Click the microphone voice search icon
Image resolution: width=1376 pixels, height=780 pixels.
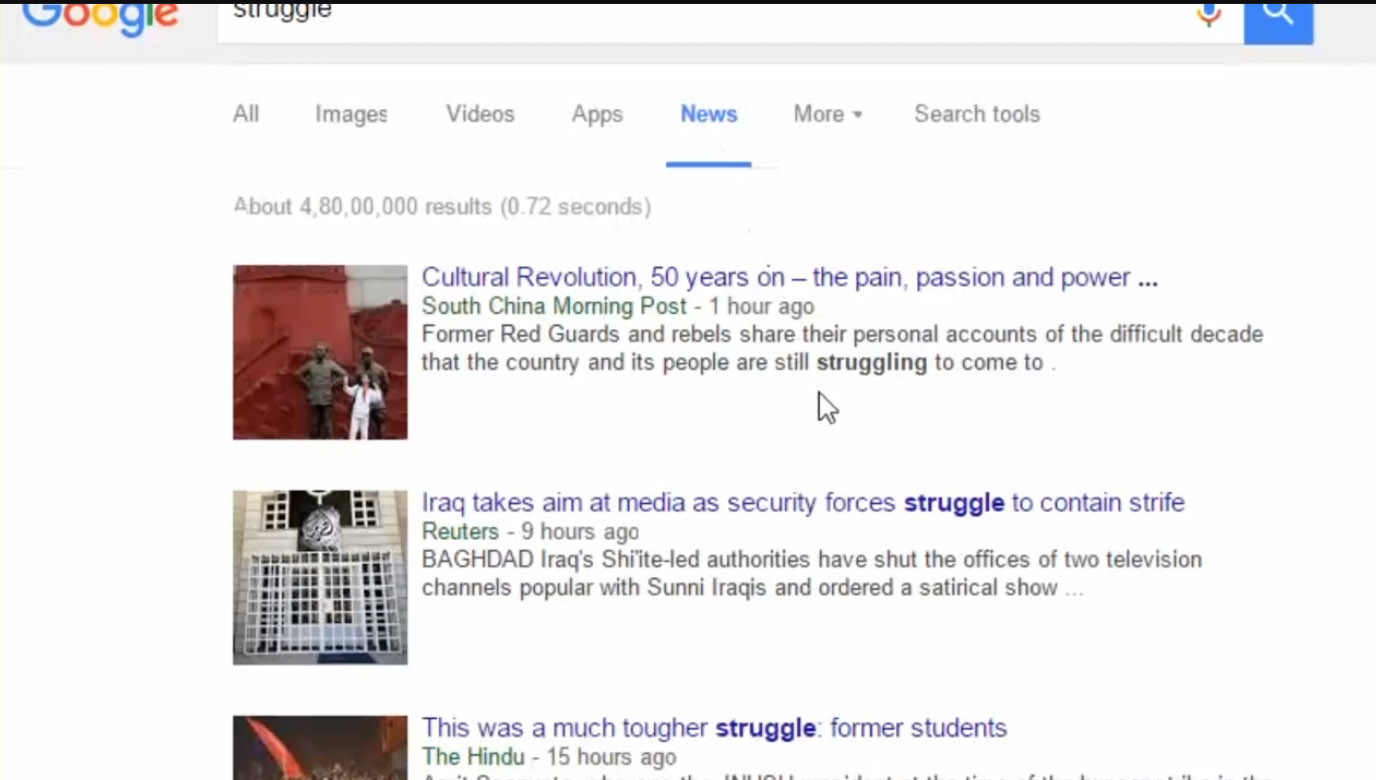(1209, 14)
